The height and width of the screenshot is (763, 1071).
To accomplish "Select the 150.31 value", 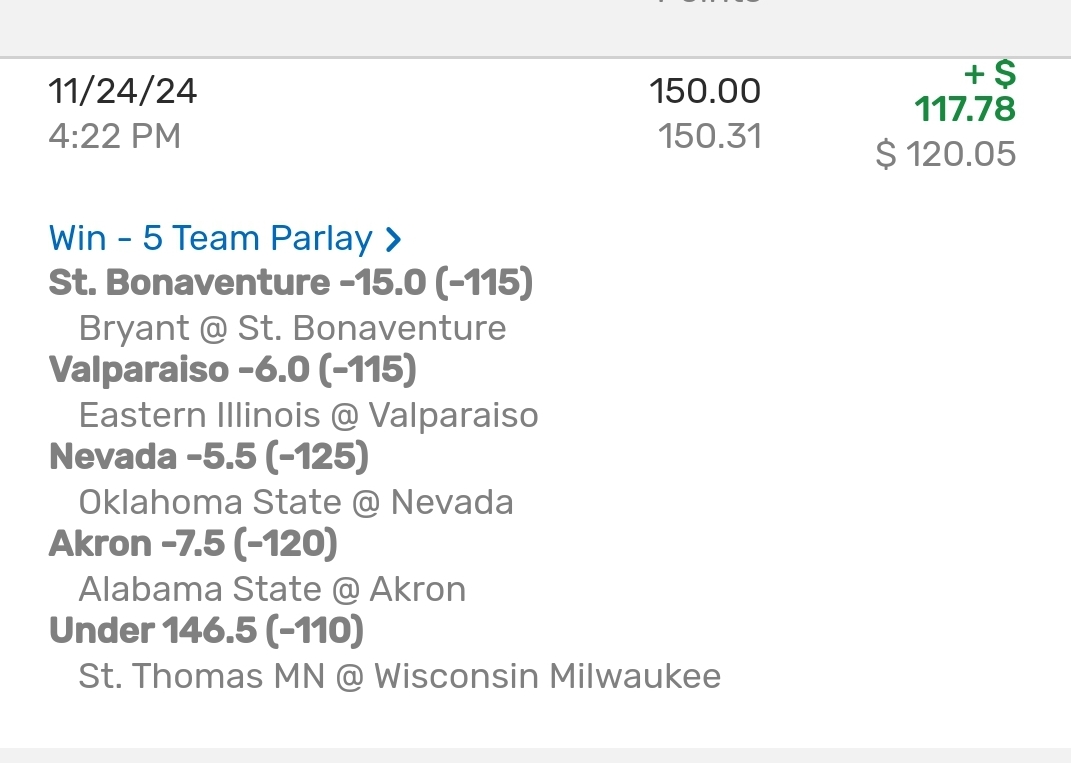I will [710, 136].
